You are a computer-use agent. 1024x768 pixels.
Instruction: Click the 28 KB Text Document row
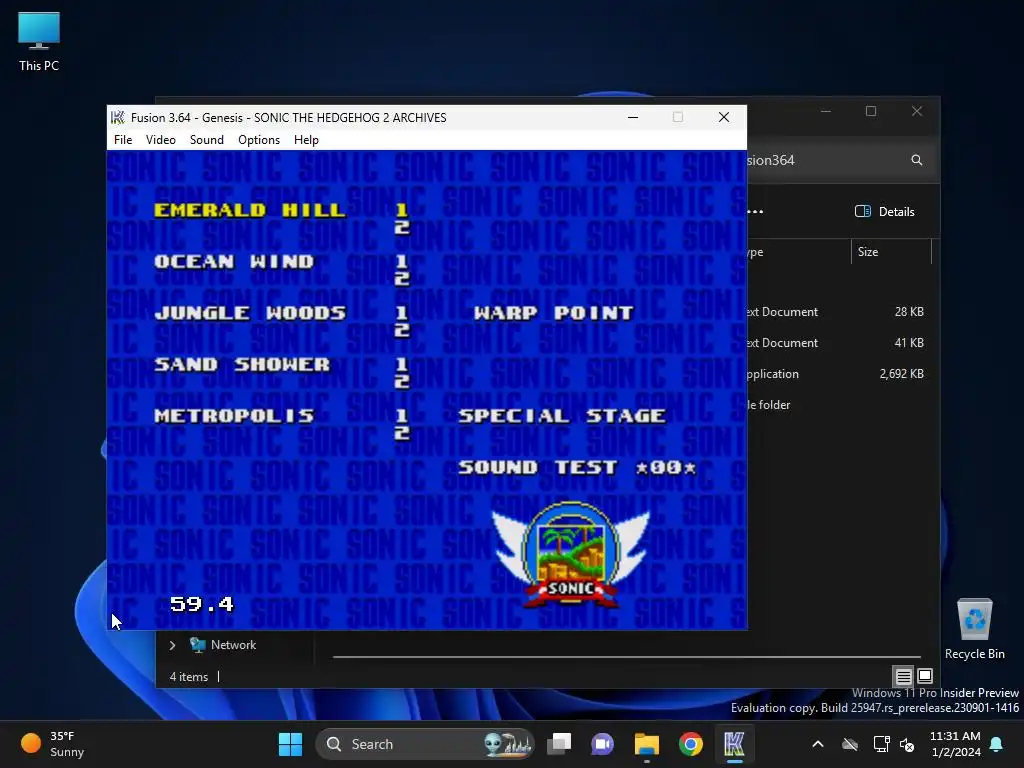tap(839, 312)
